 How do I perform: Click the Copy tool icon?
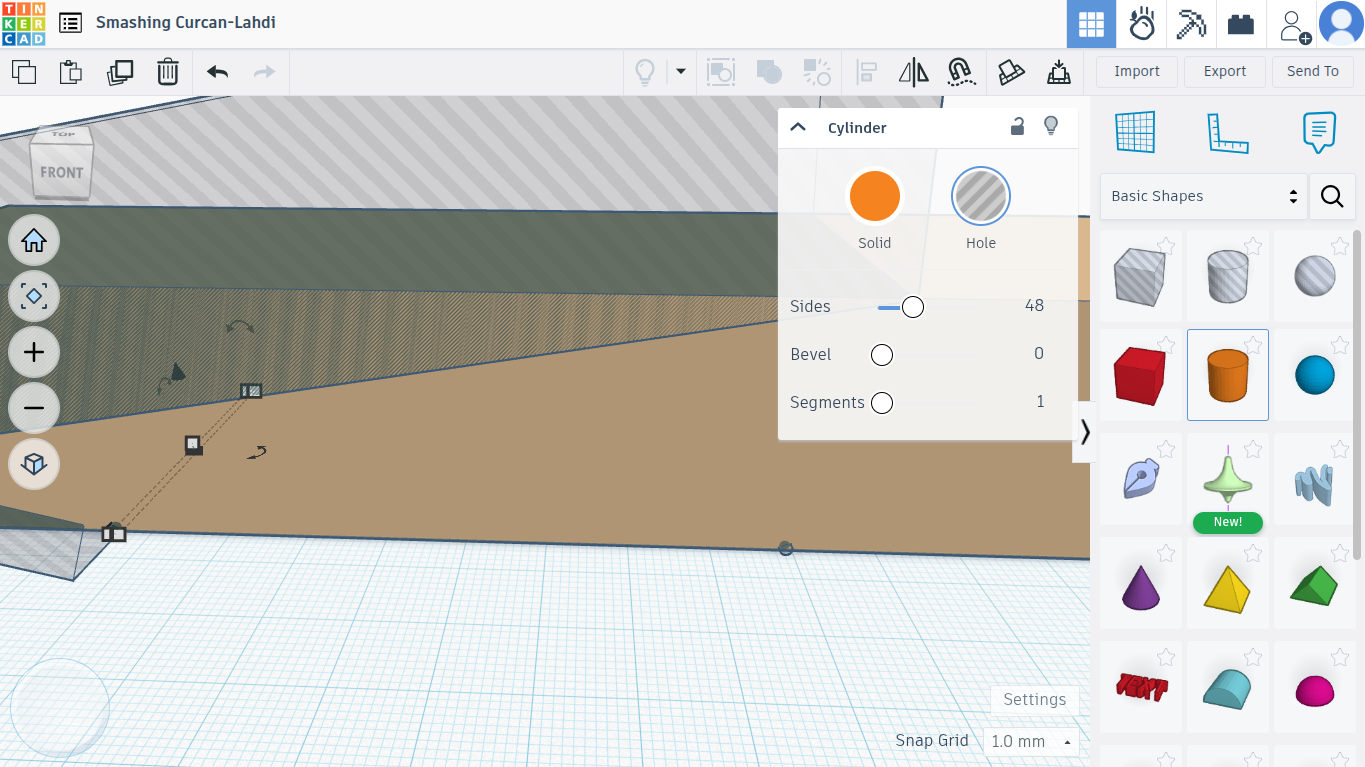coord(24,72)
